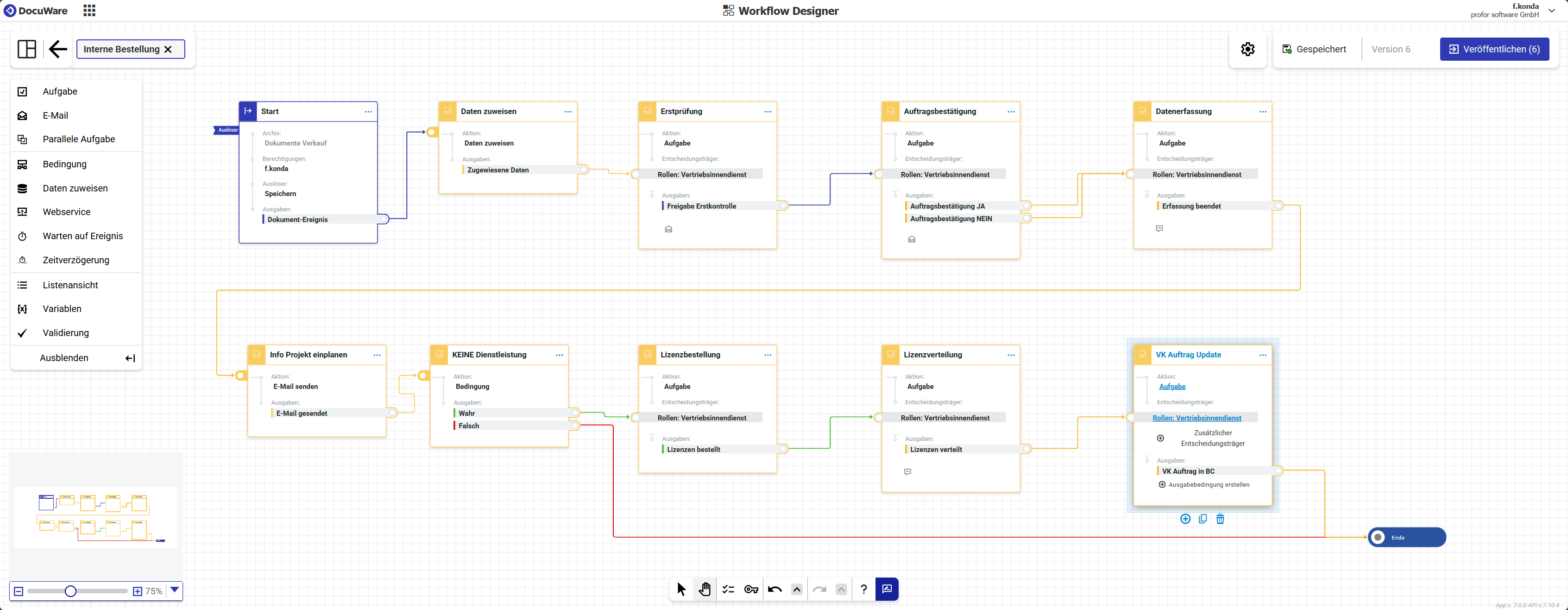Publish with Veröffentlichen (6)
Screen dimensions: 1568x610
point(1494,49)
